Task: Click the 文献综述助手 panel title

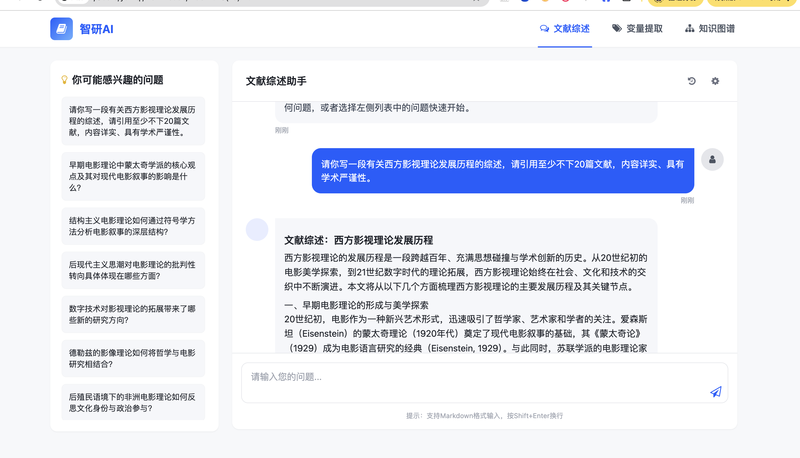Action: [x=276, y=81]
